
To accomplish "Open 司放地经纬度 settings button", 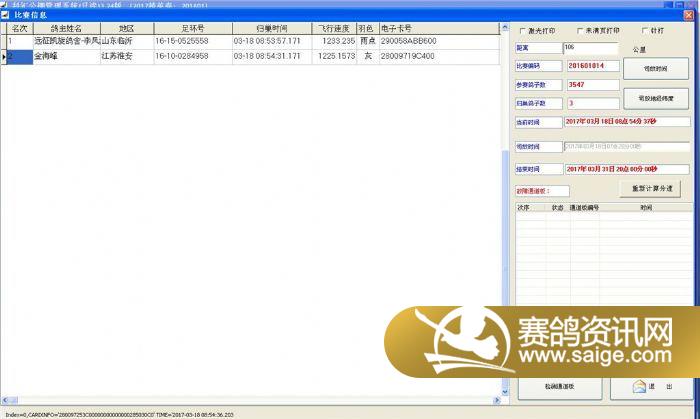I will pos(655,98).
